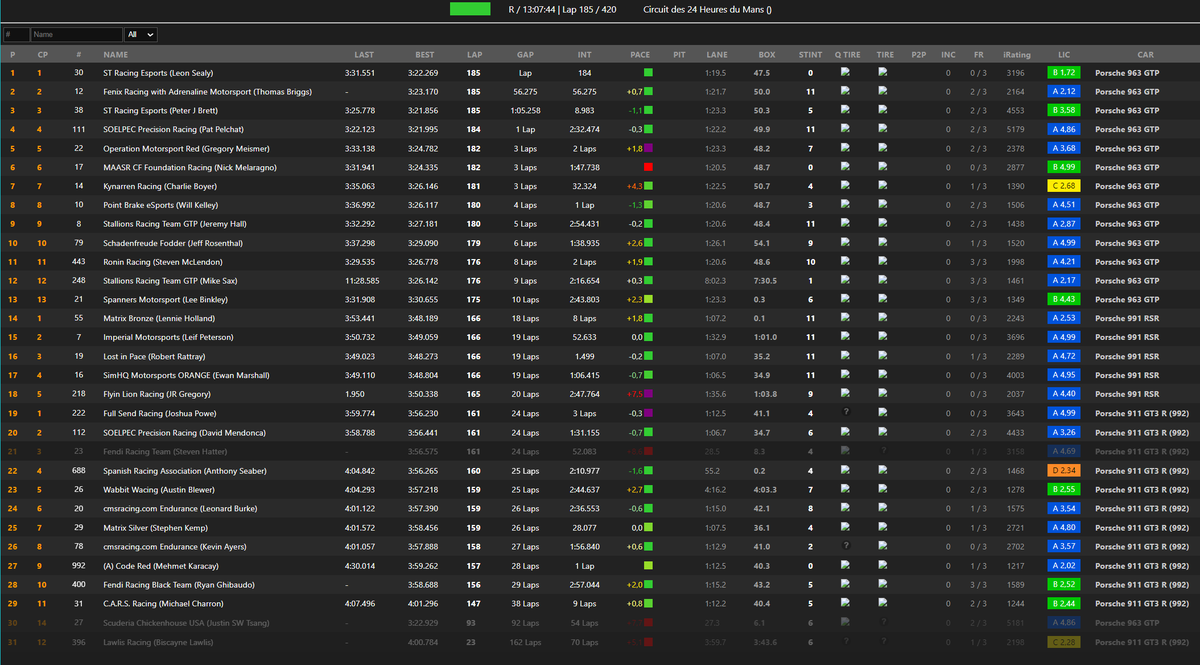The width and height of the screenshot is (1200, 665).
Task: Click the CAR column header
Action: click(1145, 54)
